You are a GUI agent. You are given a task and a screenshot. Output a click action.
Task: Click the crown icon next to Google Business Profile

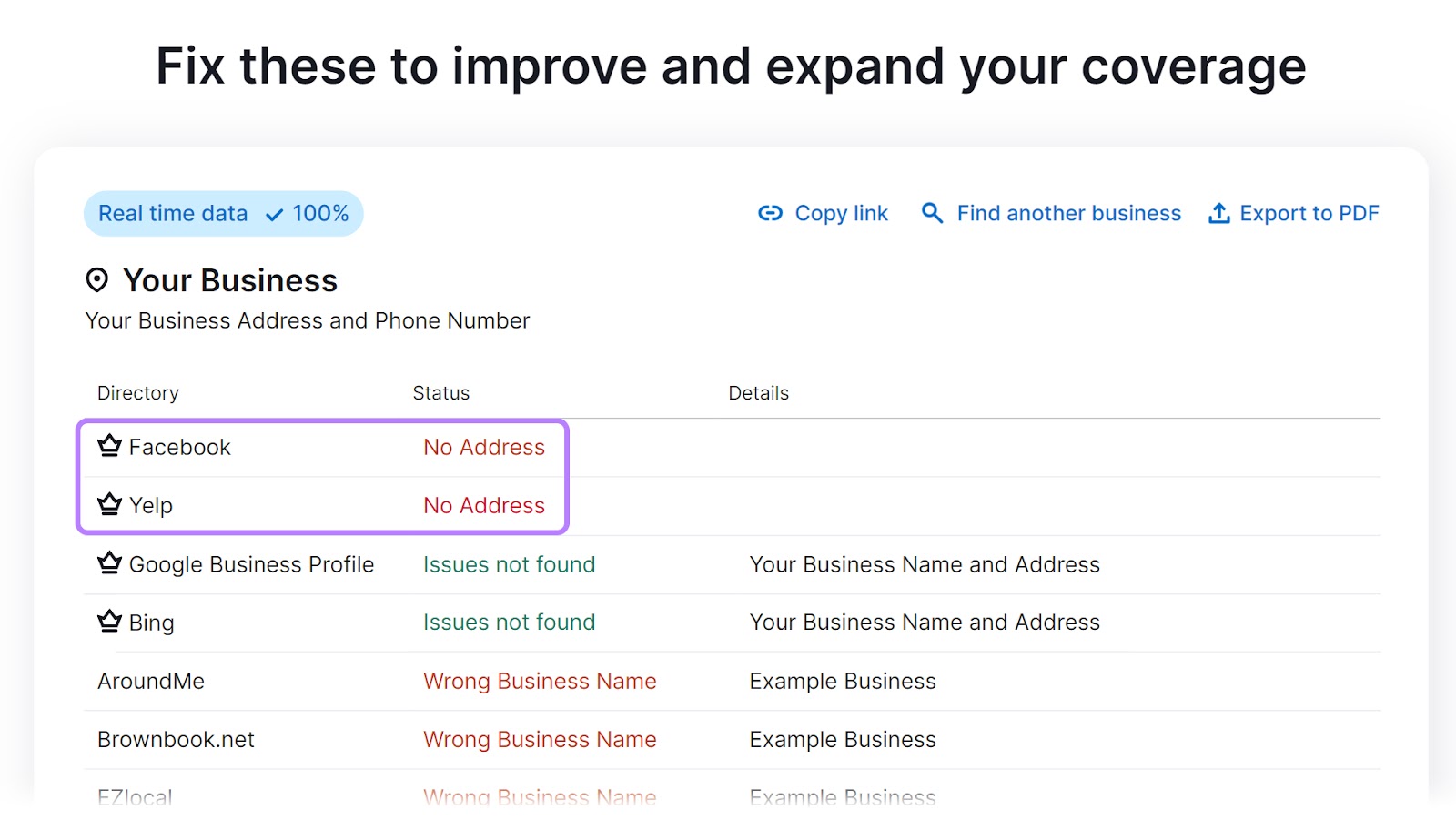coord(109,563)
